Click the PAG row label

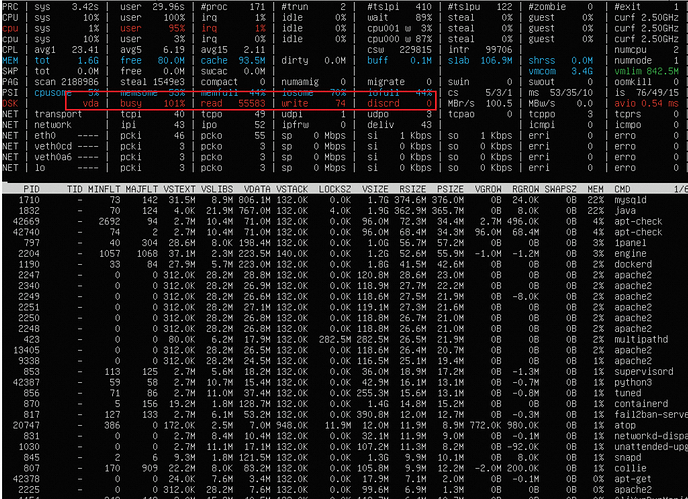(10, 82)
